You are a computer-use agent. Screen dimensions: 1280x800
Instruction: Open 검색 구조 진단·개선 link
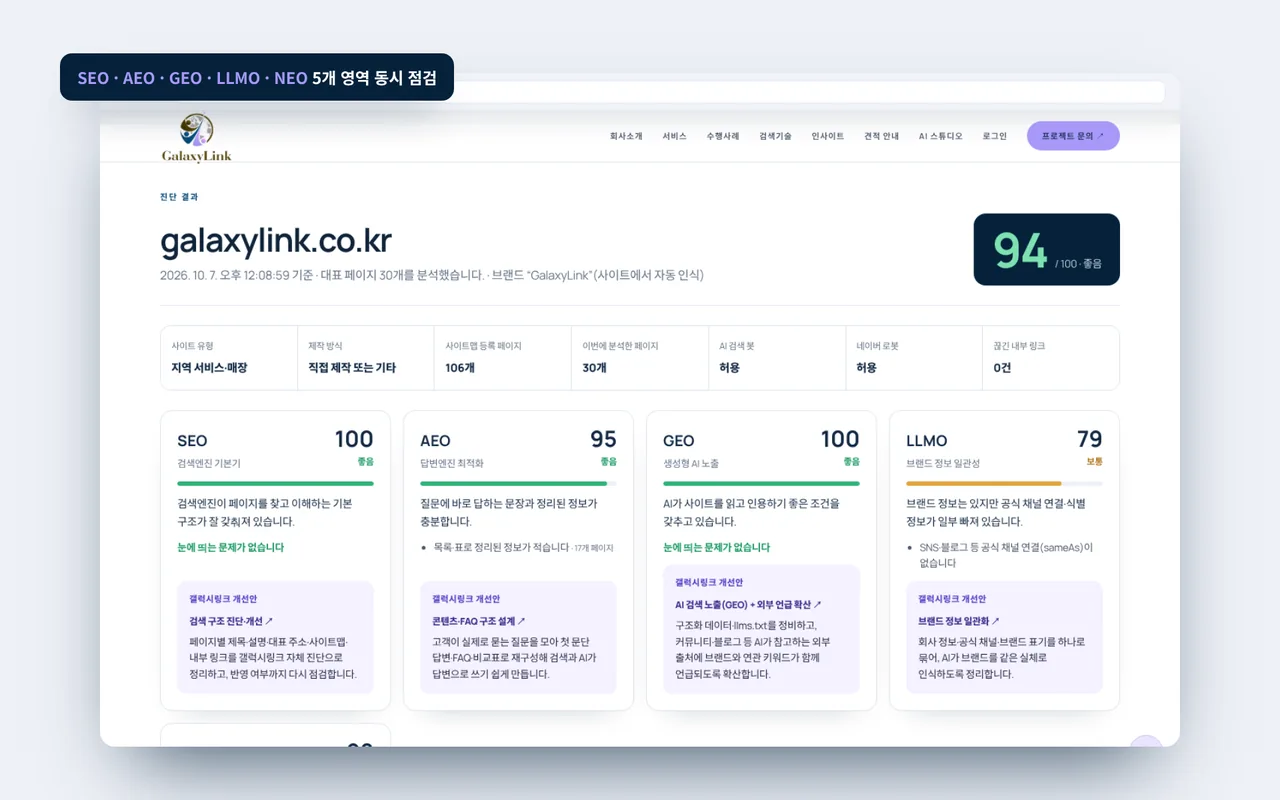231,621
